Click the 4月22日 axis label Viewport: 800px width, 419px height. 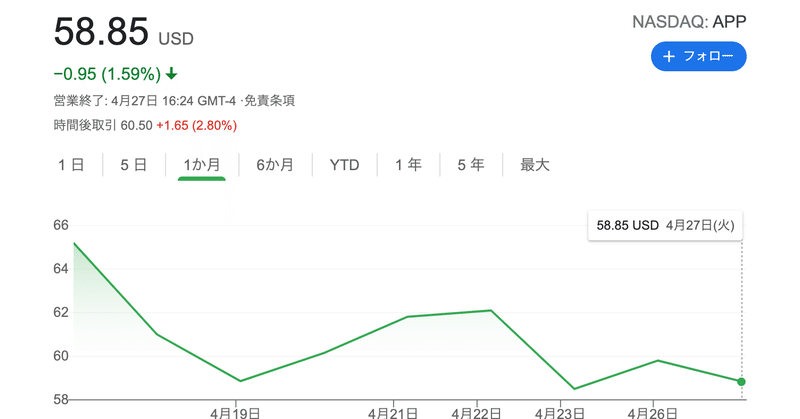[476, 412]
